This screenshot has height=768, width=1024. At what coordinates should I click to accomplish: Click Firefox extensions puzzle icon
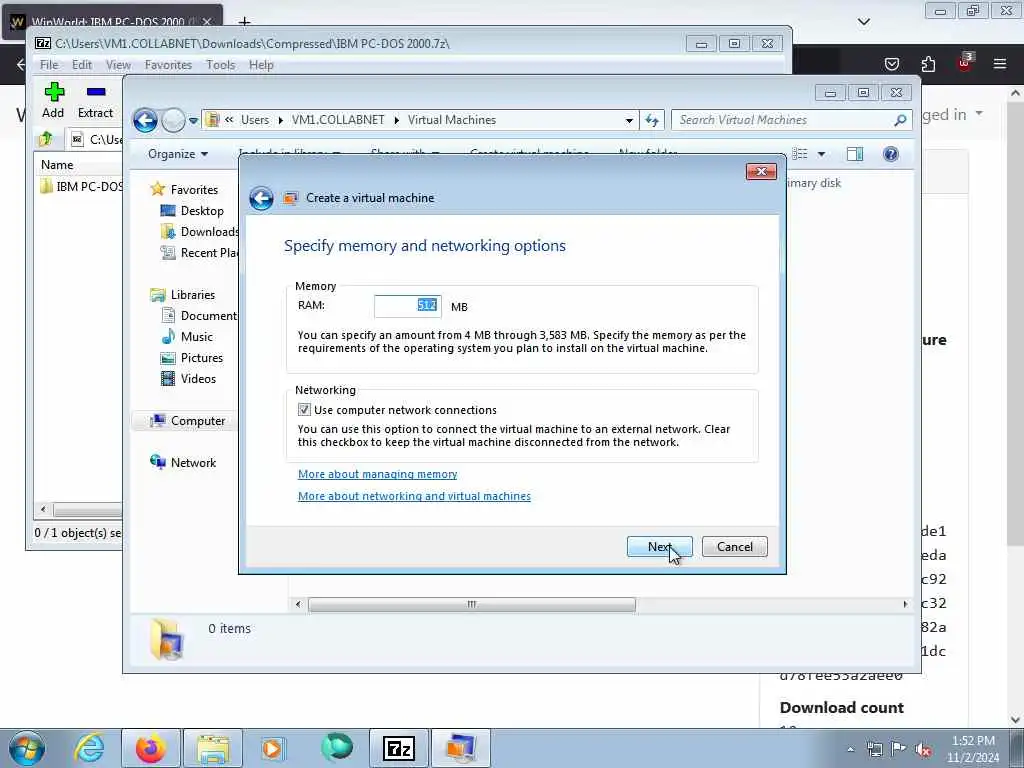(928, 64)
